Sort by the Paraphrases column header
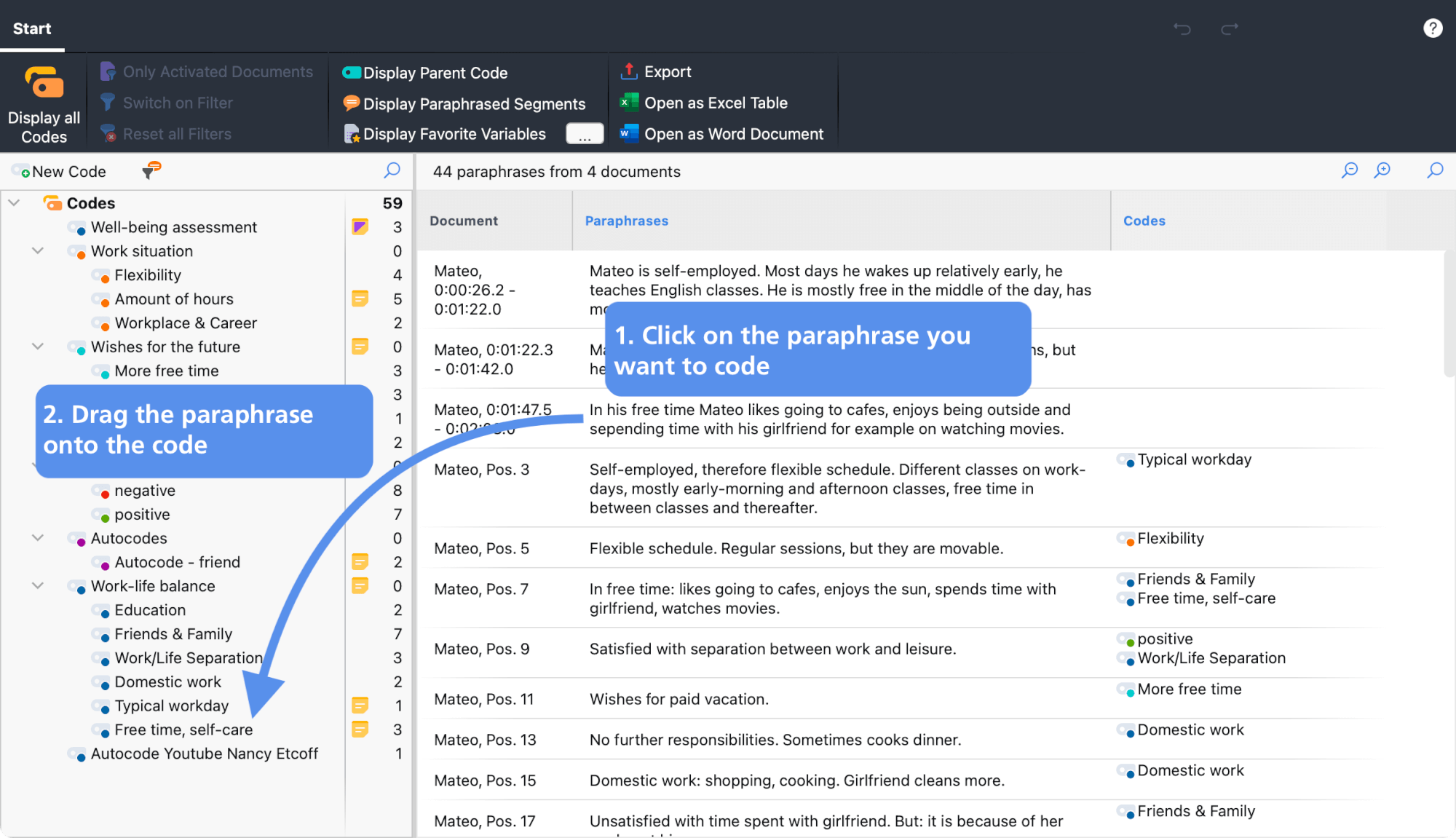This screenshot has height=838, width=1456. tap(626, 221)
